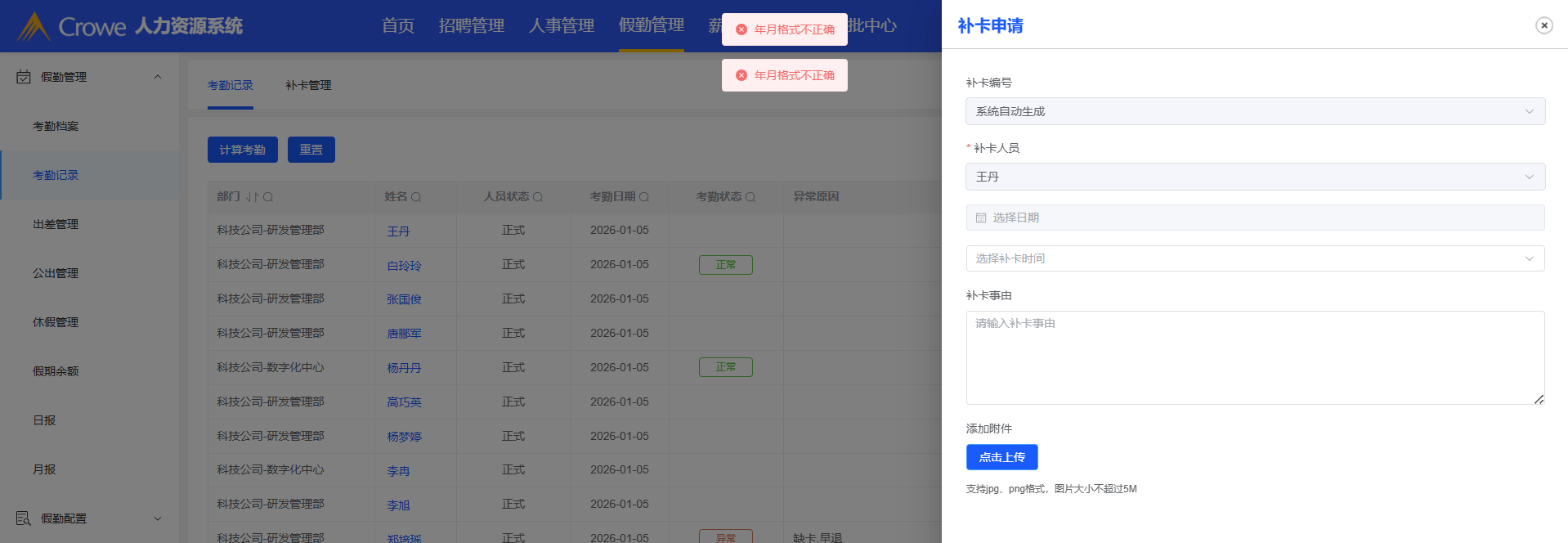Close the 补卡申请 drawer panel
Screen dimensions: 1568x543
tap(1543, 25)
